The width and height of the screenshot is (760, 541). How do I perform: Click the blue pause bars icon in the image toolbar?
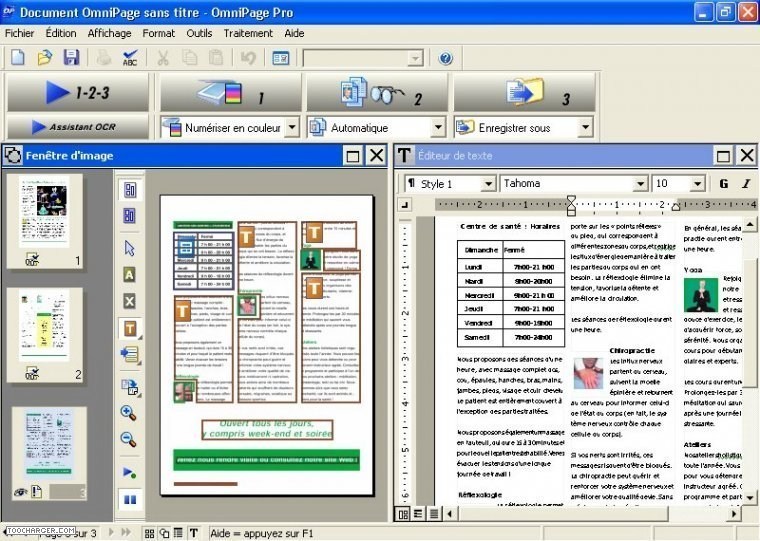click(x=130, y=499)
